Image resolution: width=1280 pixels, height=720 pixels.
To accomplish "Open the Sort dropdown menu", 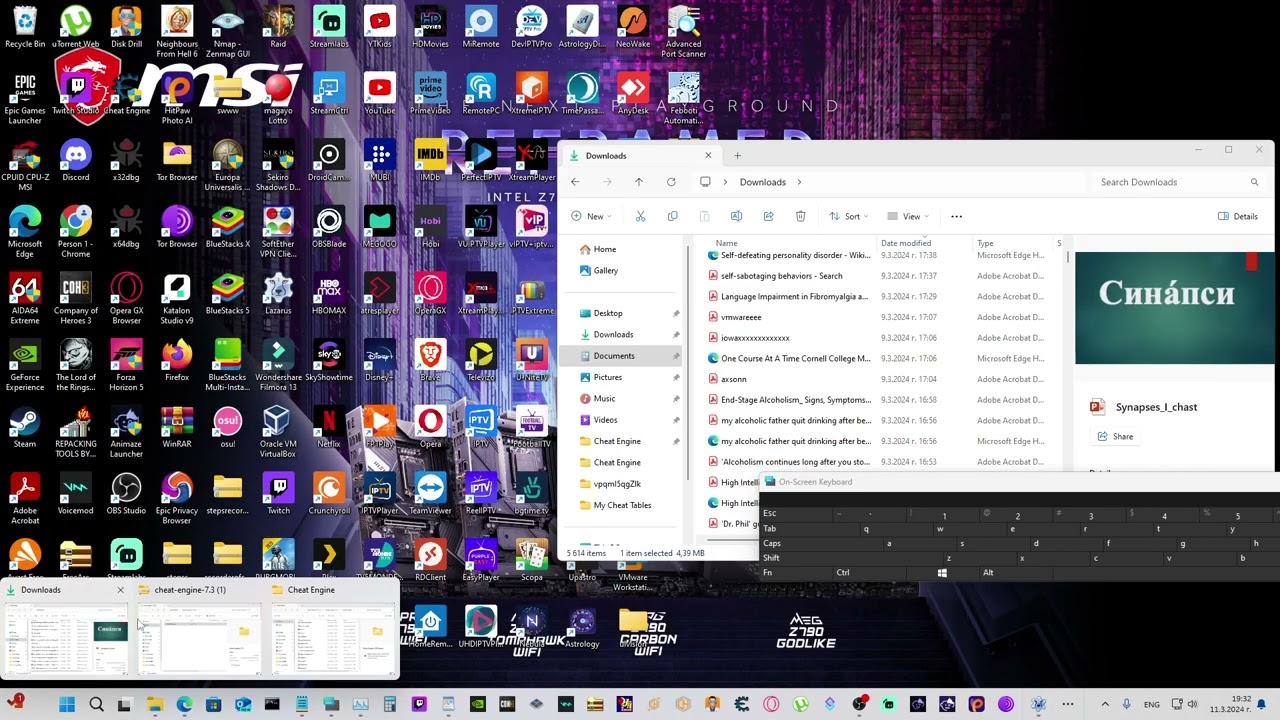I will 848,216.
